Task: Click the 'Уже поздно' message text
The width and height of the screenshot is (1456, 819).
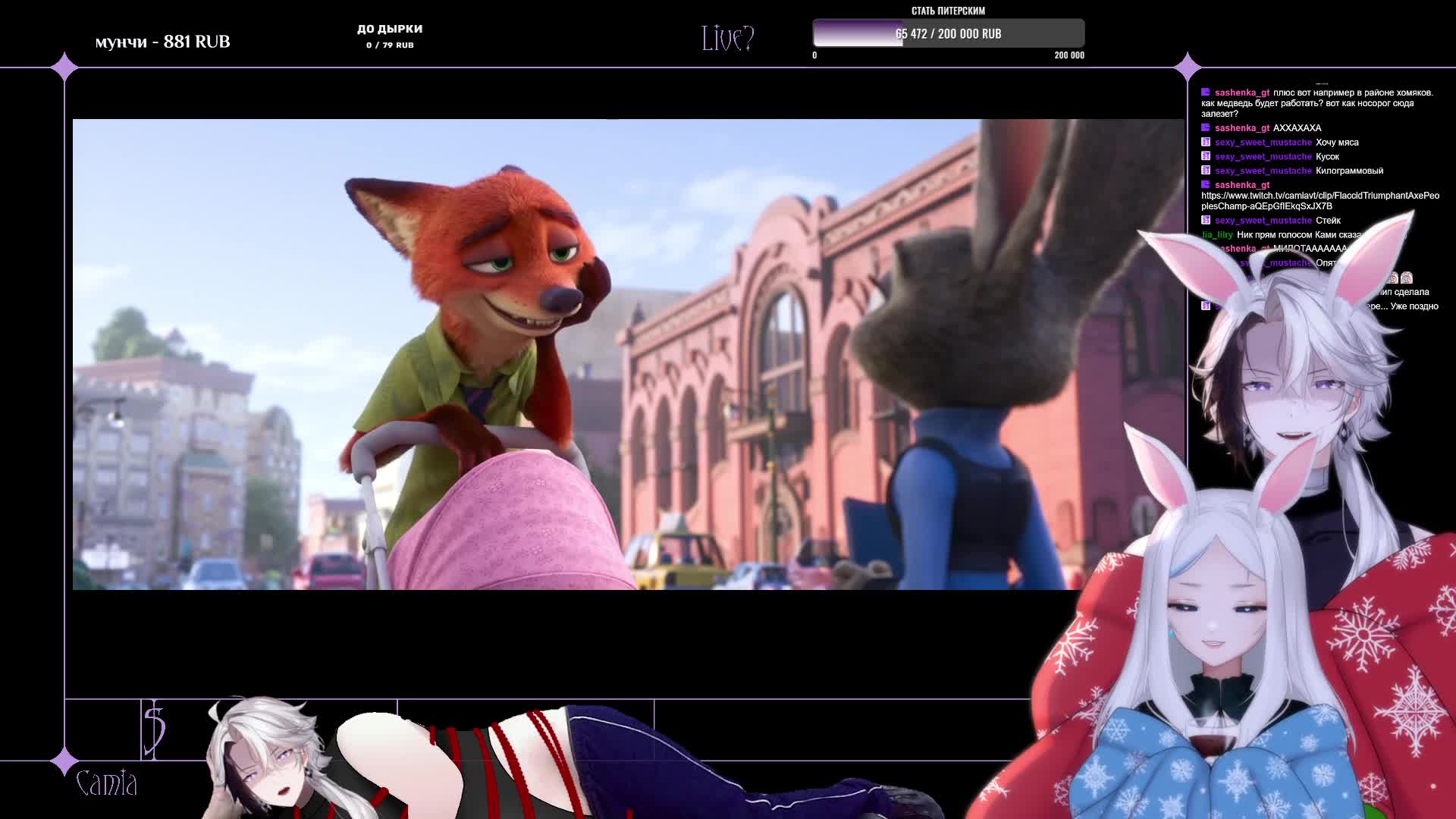Action: click(x=1414, y=306)
